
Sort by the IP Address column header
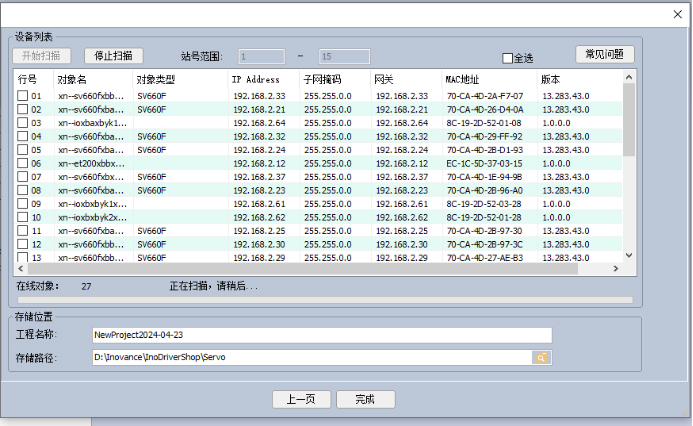pyautogui.click(x=255, y=78)
